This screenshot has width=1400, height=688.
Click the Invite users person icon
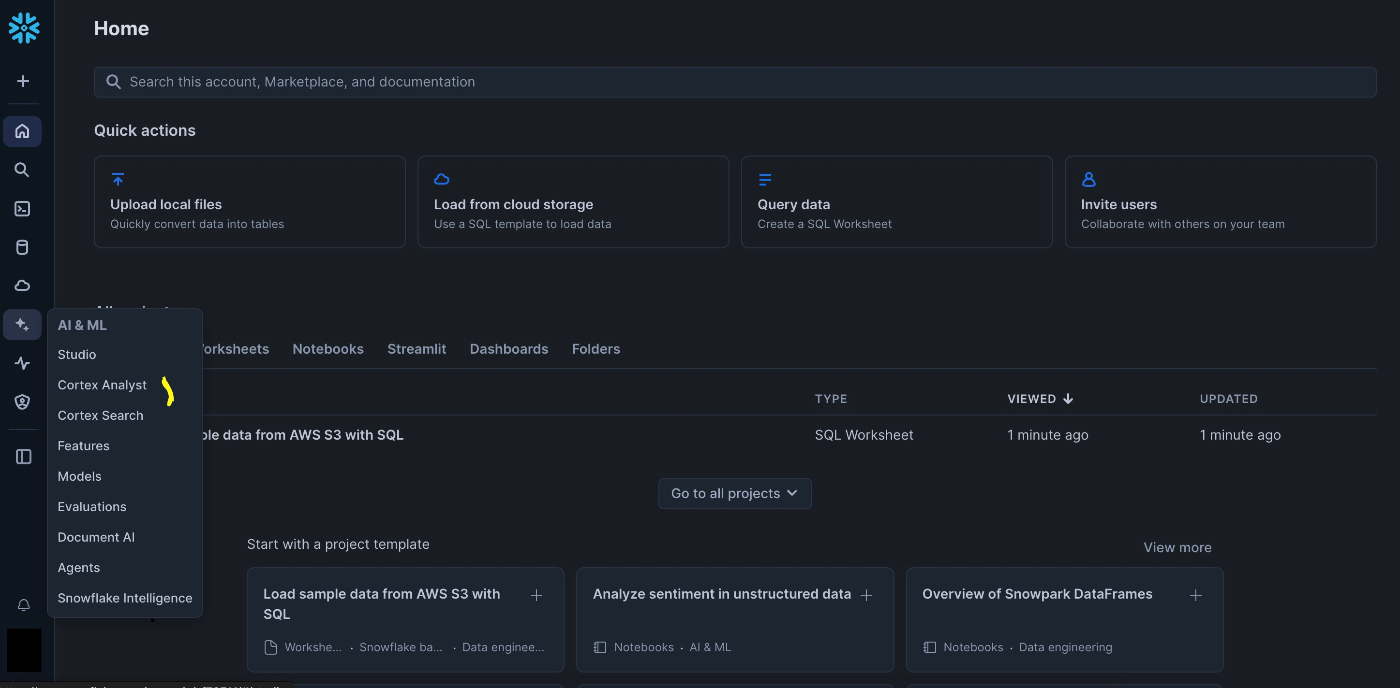[x=1089, y=180]
